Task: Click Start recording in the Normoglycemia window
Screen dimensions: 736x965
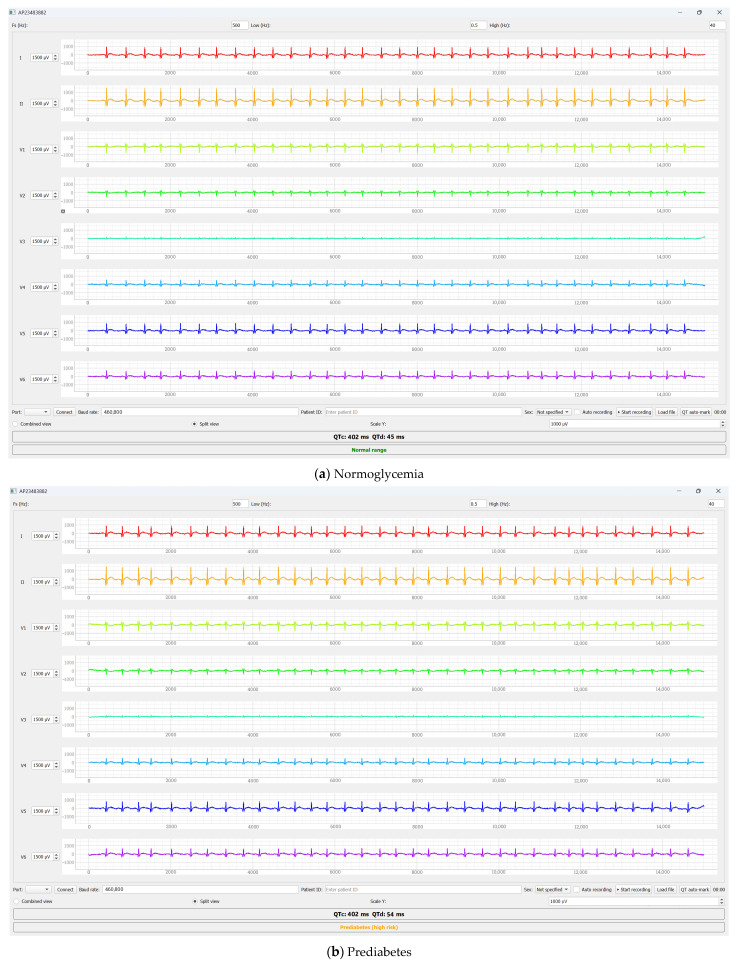Action: click(x=634, y=412)
